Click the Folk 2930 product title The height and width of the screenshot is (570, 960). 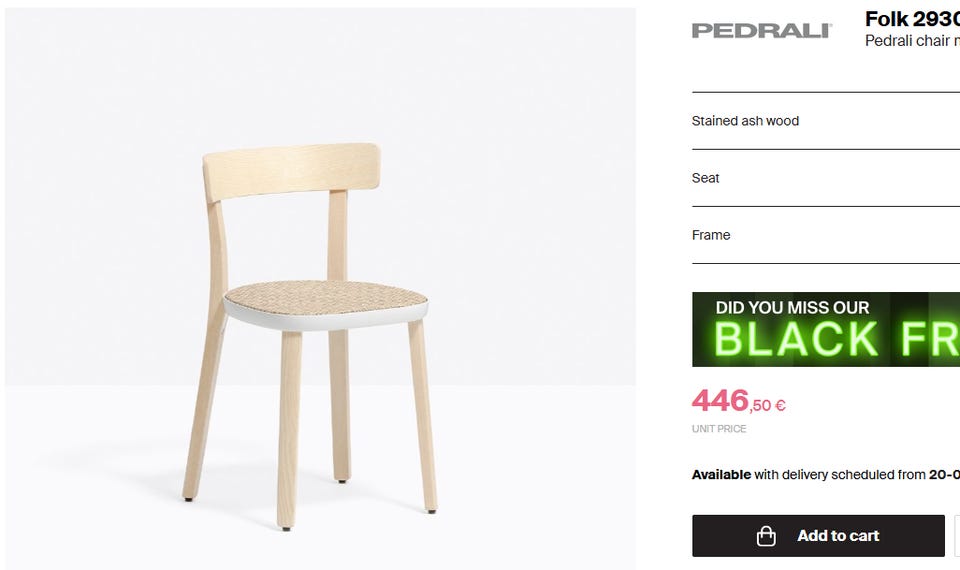coord(912,19)
